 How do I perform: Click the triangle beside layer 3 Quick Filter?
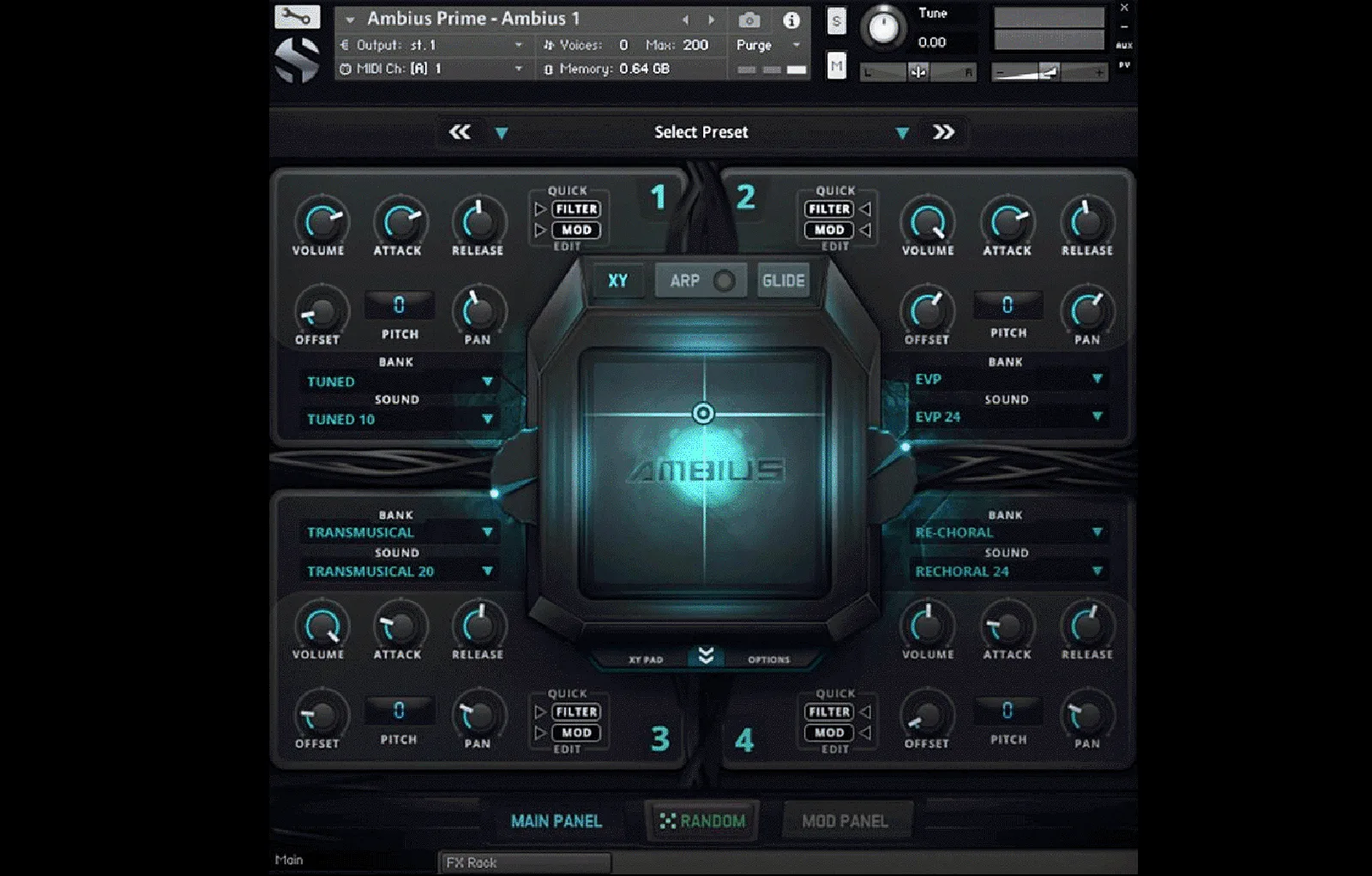point(540,712)
